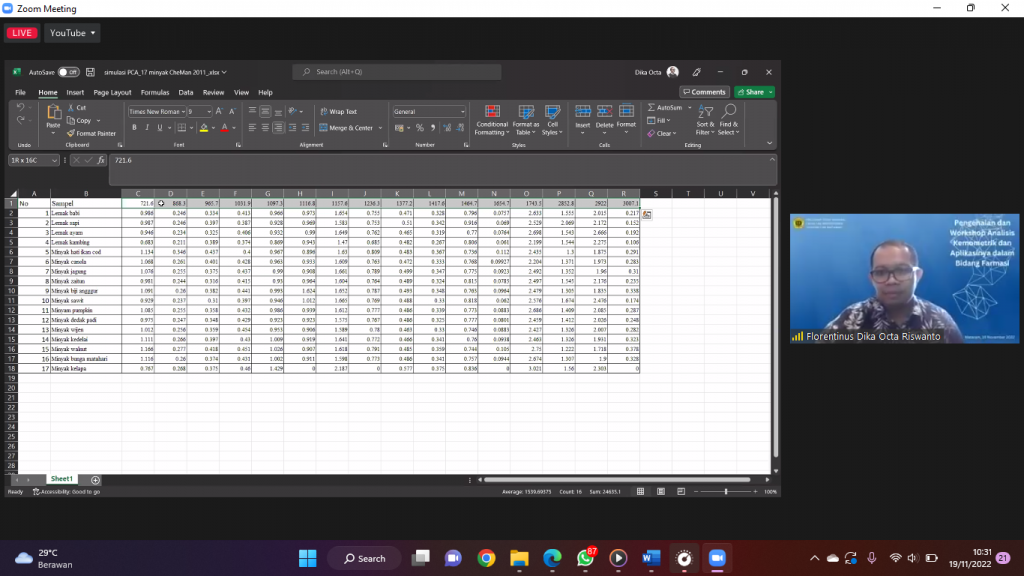1024x576 pixels.
Task: Click the Redo arrow icon
Action: 20,120
